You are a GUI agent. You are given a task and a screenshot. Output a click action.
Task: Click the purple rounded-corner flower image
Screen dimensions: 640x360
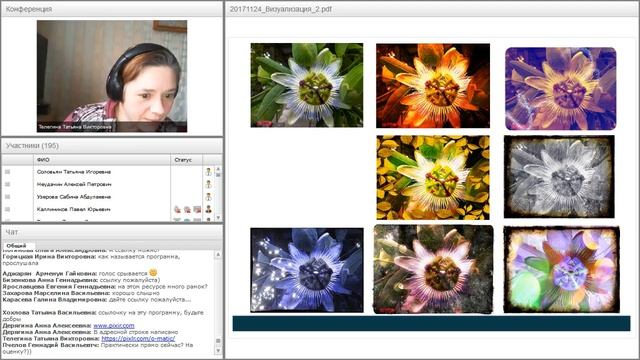click(x=561, y=89)
